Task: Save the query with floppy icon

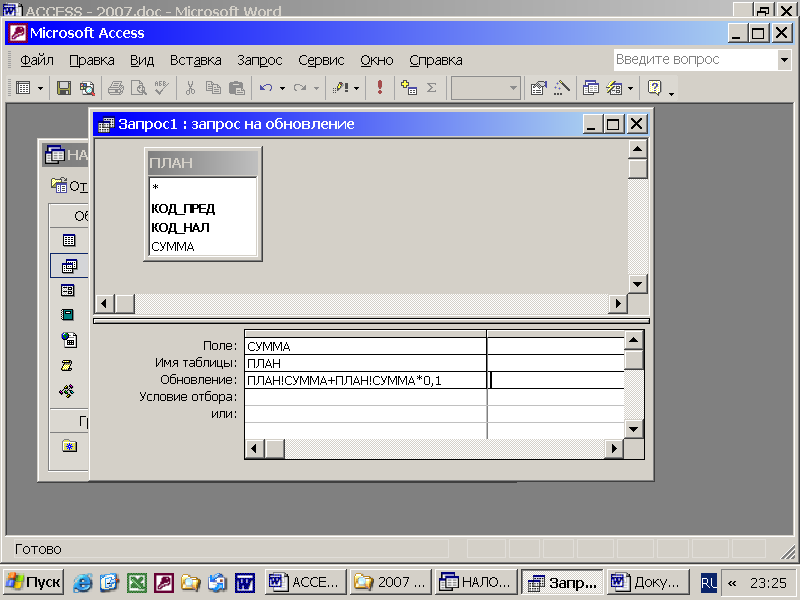Action: (x=64, y=88)
